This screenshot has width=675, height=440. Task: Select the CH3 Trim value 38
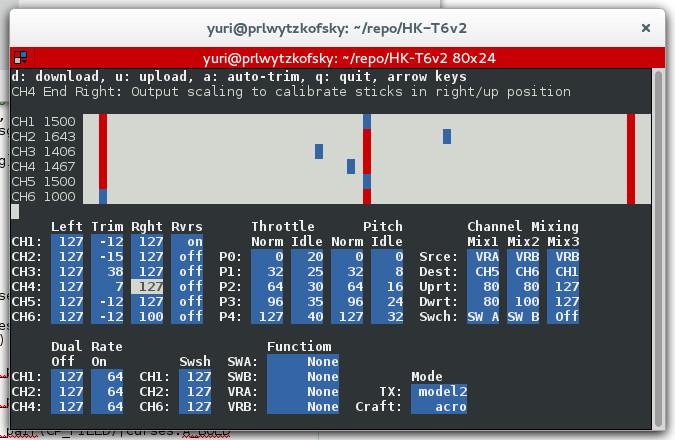(107, 271)
